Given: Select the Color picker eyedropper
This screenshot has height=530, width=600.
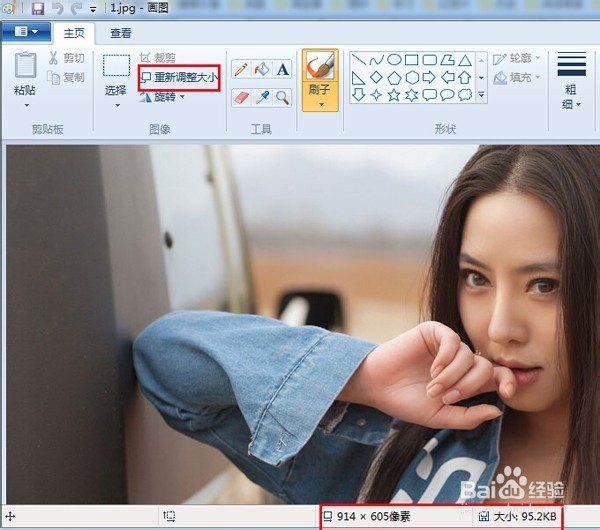Looking at the screenshot, I should [262, 97].
